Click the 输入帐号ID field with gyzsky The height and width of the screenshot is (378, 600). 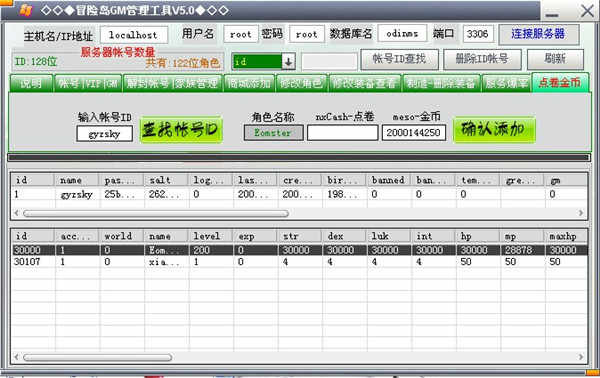click(x=104, y=134)
